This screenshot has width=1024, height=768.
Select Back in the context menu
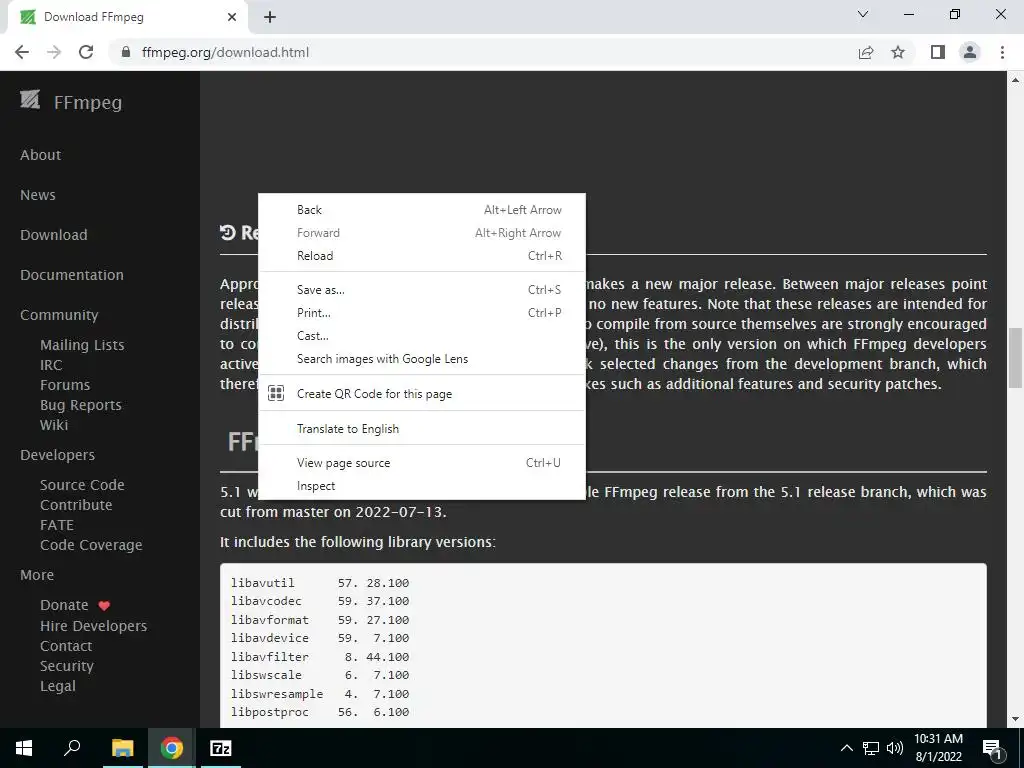point(422,210)
